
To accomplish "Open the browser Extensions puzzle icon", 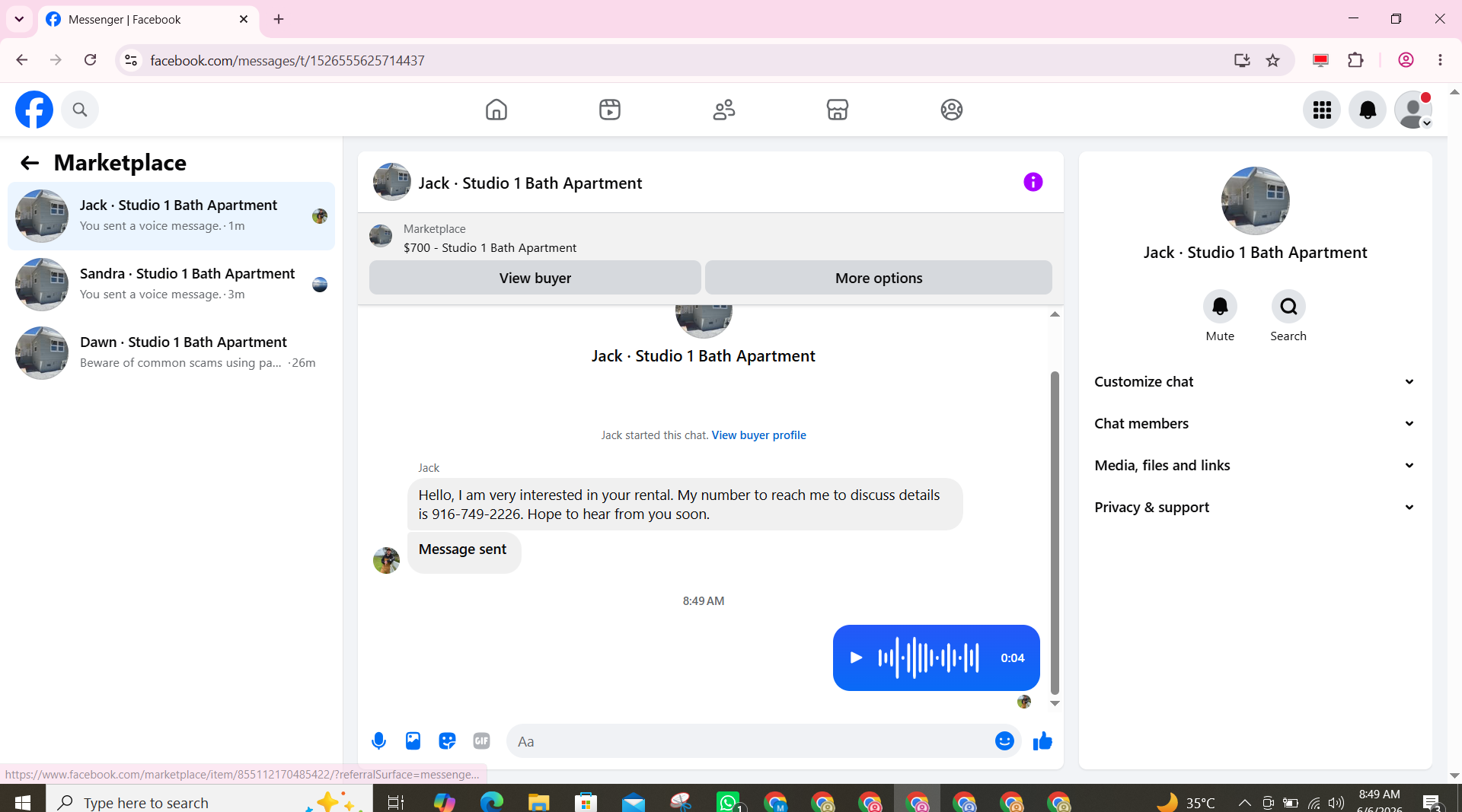I will (1355, 60).
